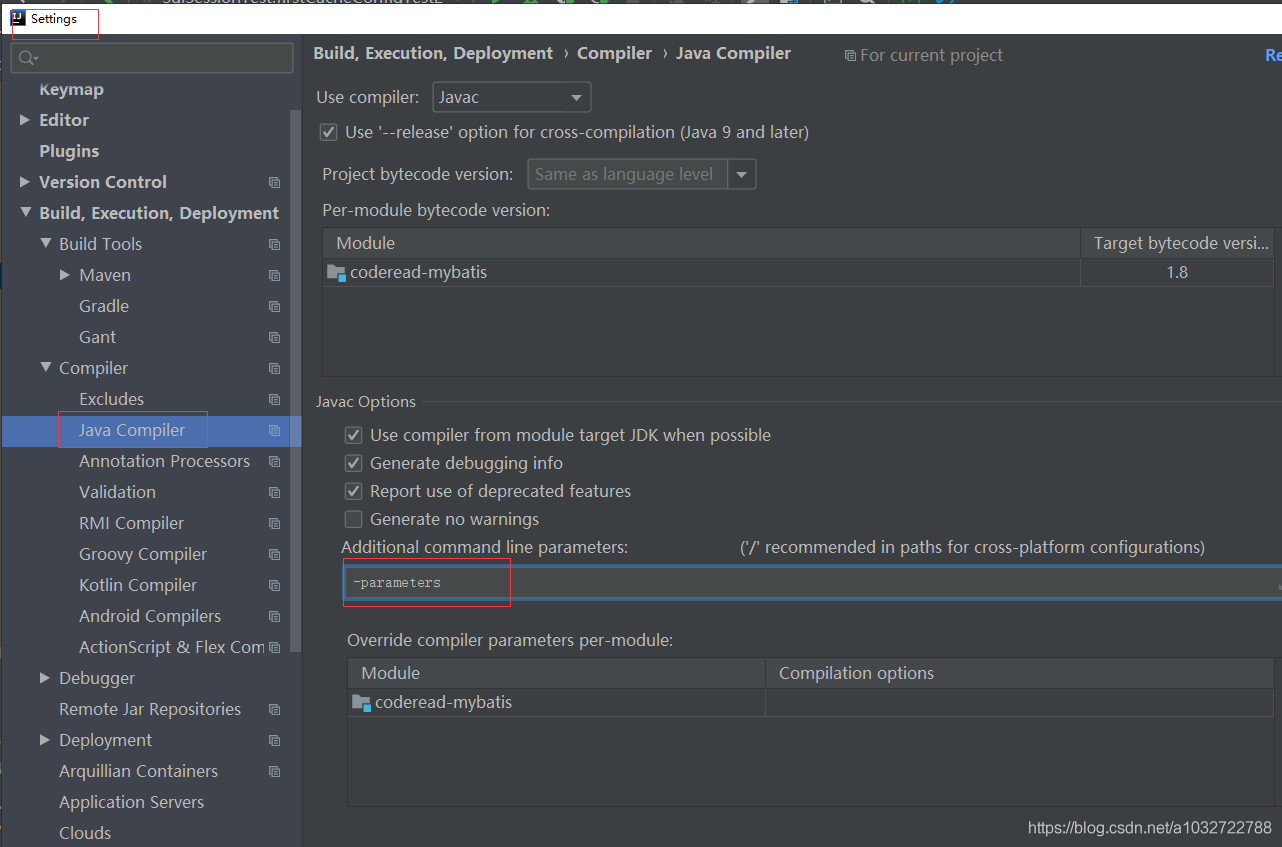This screenshot has width=1282, height=847.
Task: Open the Use compiler Javac dropdown
Action: click(x=511, y=97)
